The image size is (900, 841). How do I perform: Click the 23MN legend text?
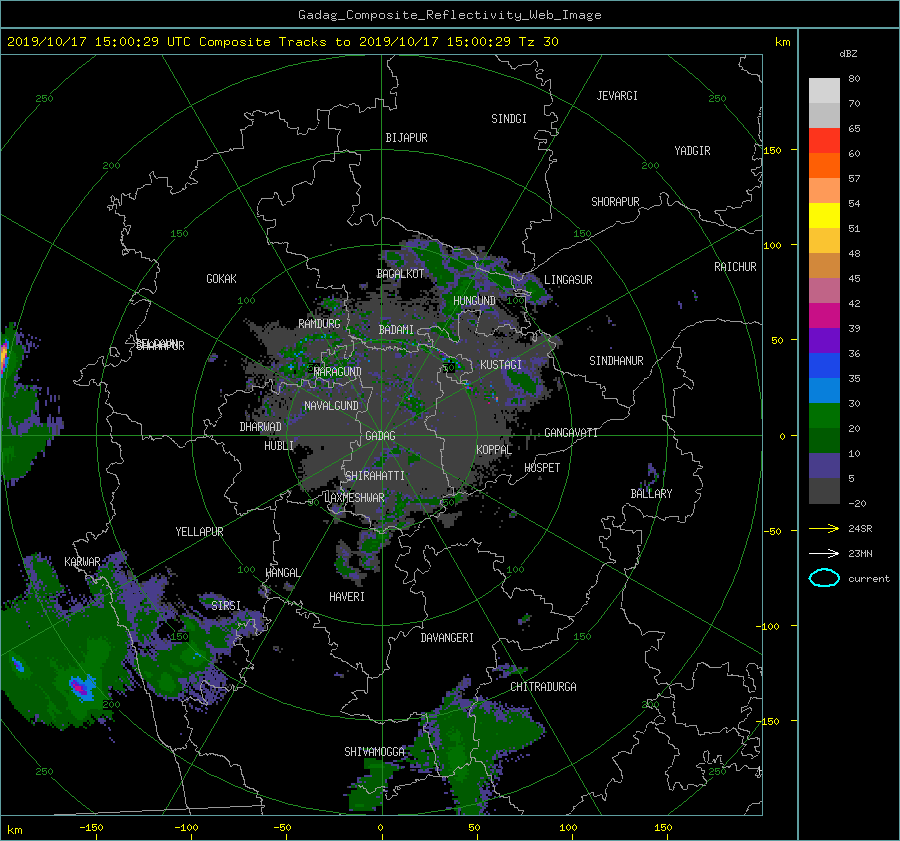pyautogui.click(x=860, y=553)
